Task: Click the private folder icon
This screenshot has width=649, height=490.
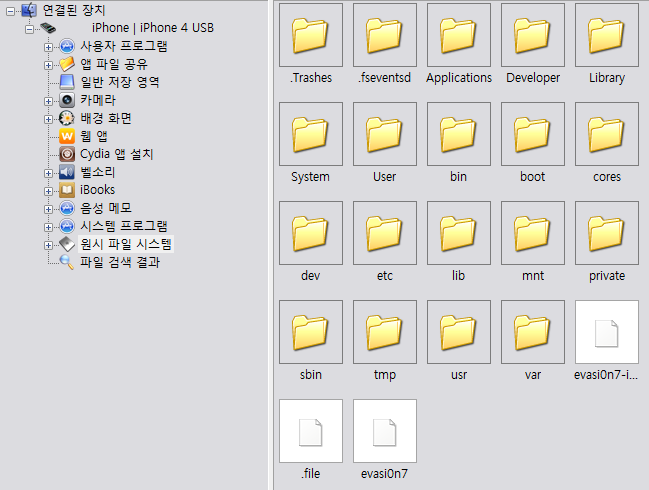Action: (607, 233)
